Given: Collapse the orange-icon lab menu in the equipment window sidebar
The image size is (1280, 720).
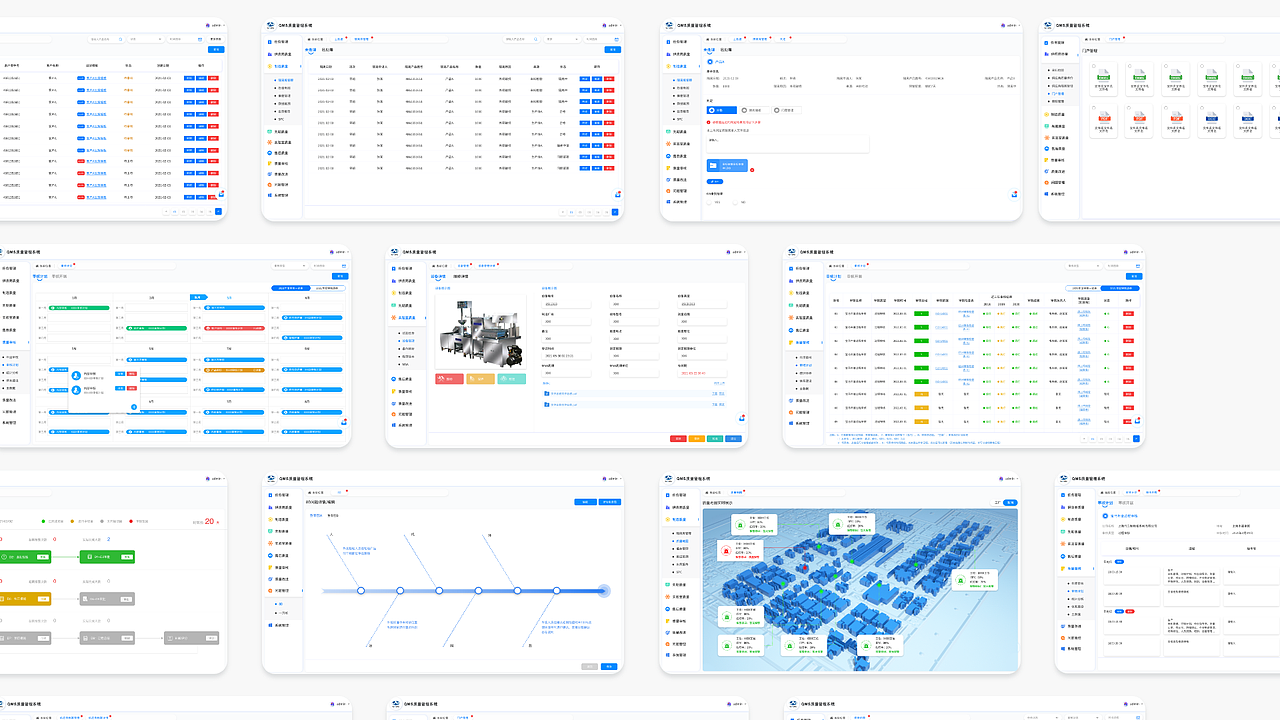Looking at the screenshot, I should [407, 317].
